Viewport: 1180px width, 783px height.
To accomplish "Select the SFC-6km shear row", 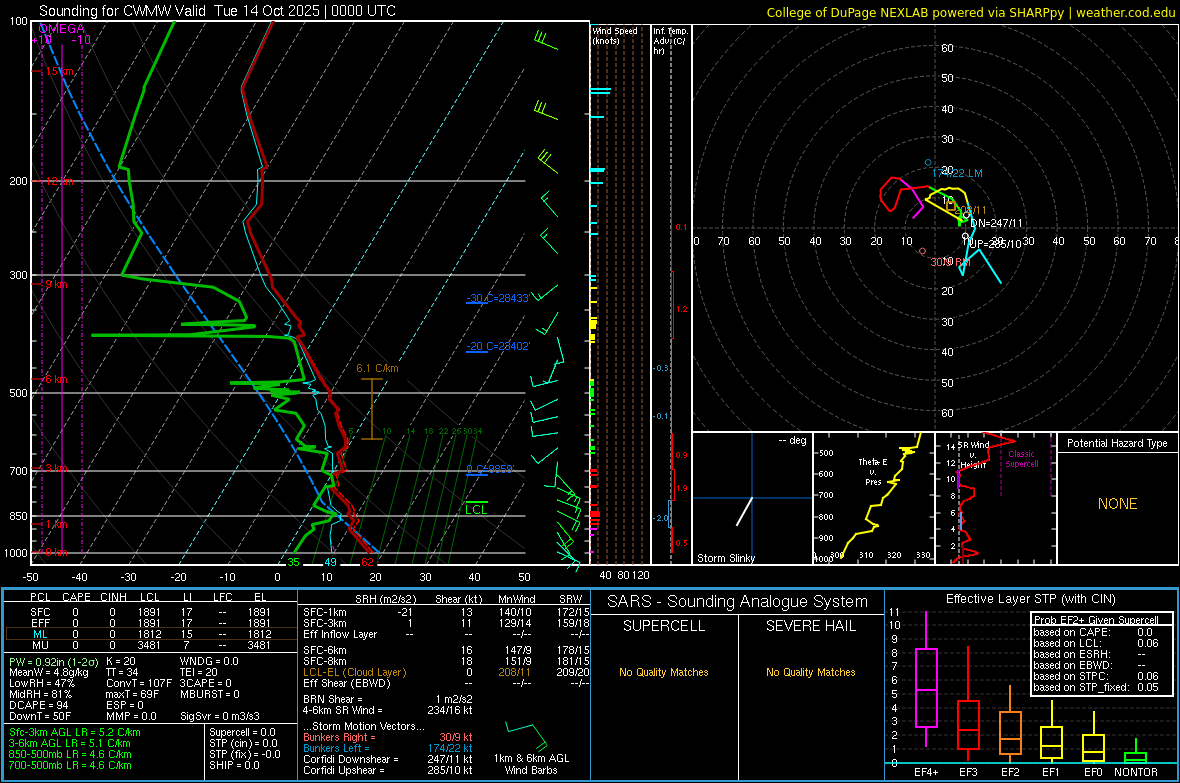I will click(446, 650).
